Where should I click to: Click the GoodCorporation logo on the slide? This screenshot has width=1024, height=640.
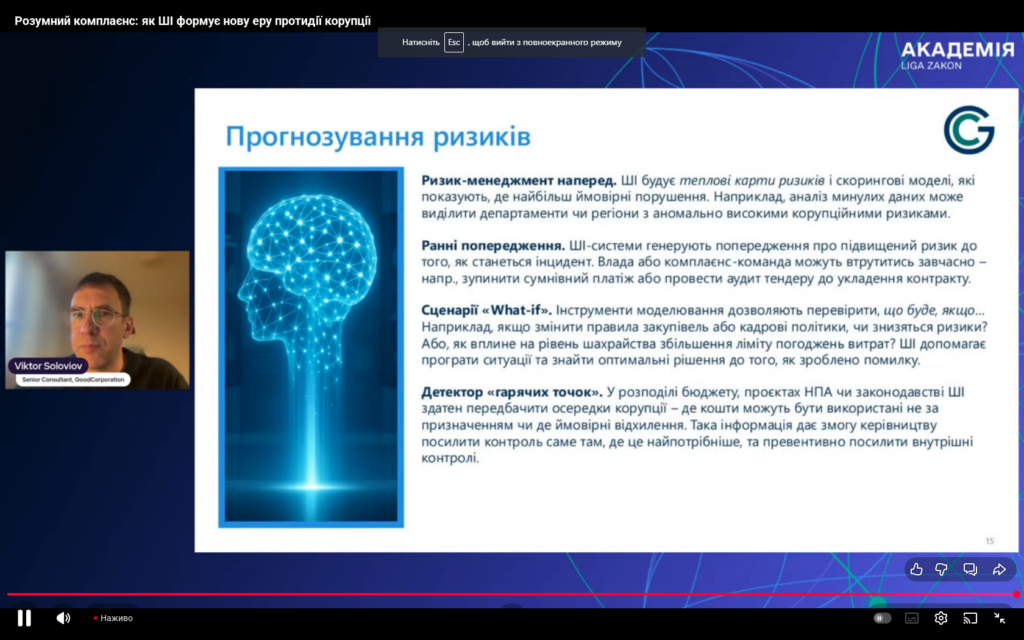[968, 131]
